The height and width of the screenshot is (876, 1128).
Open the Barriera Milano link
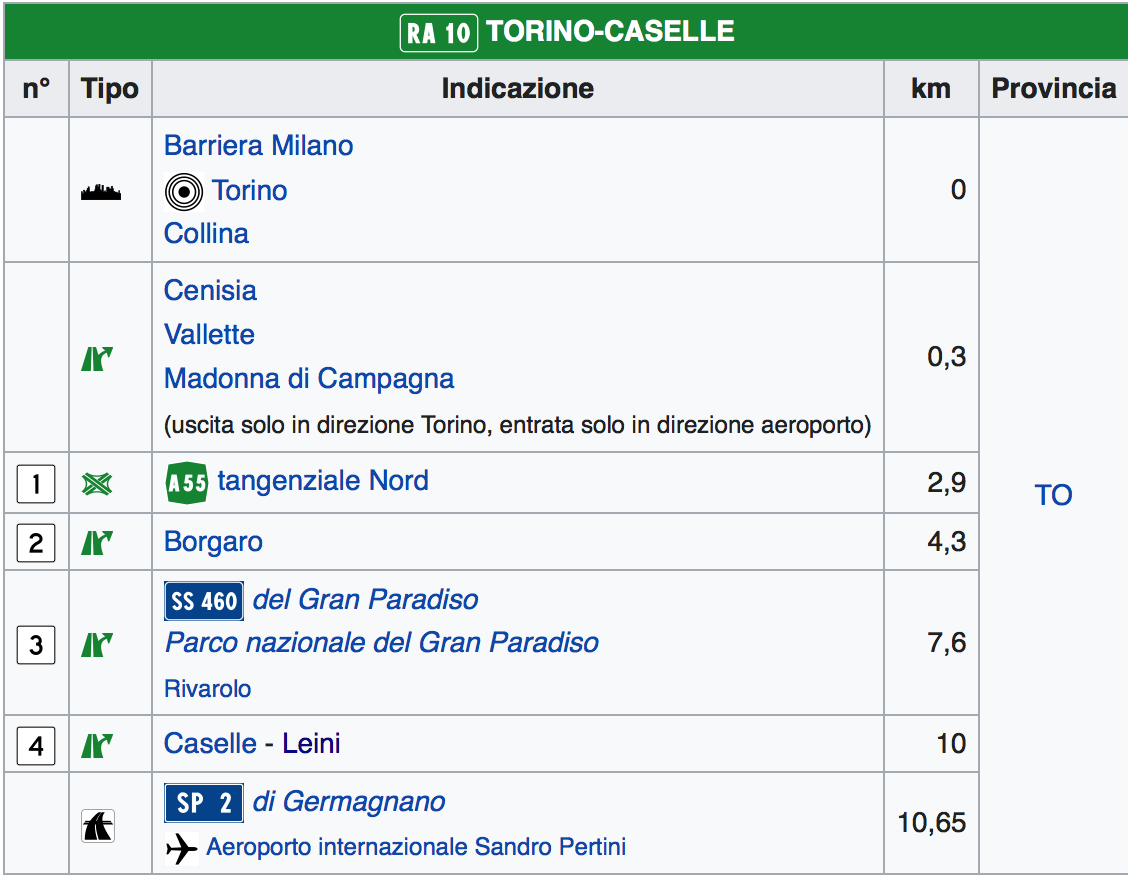pos(258,146)
